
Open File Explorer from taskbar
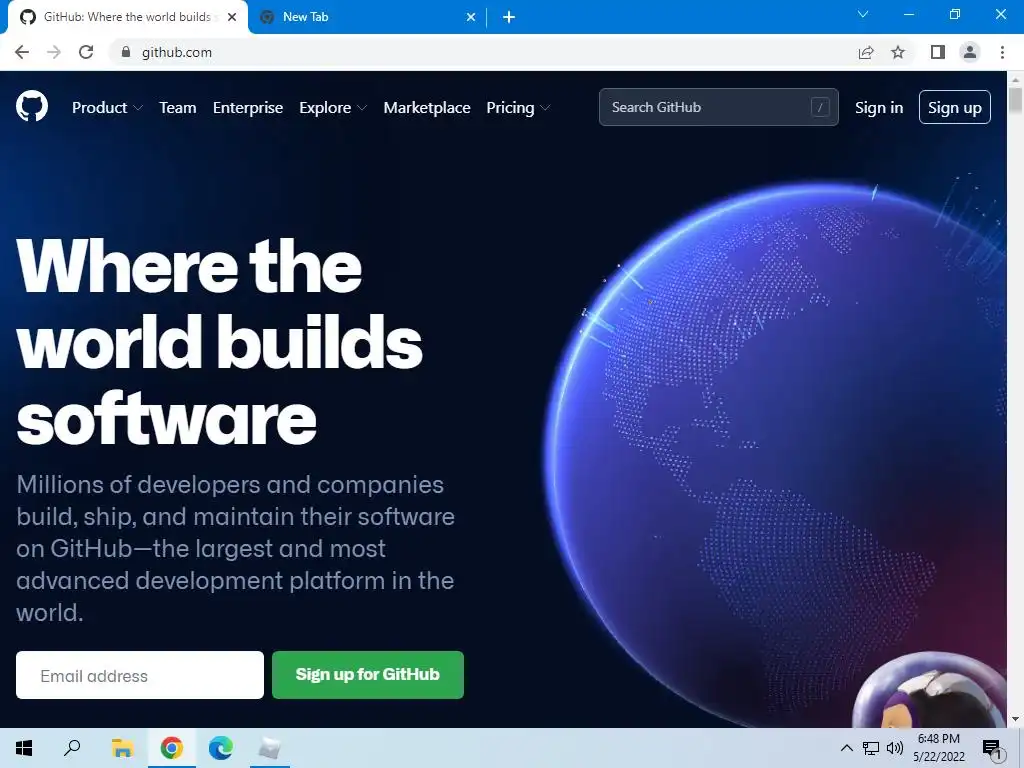[122, 748]
